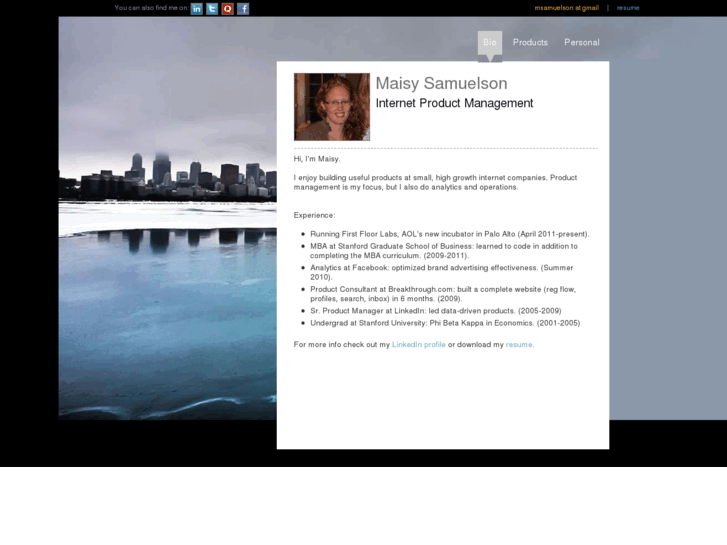Image resolution: width=727 pixels, height=545 pixels.
Task: Follow the LinkedIn profile link in bio
Action: [418, 344]
